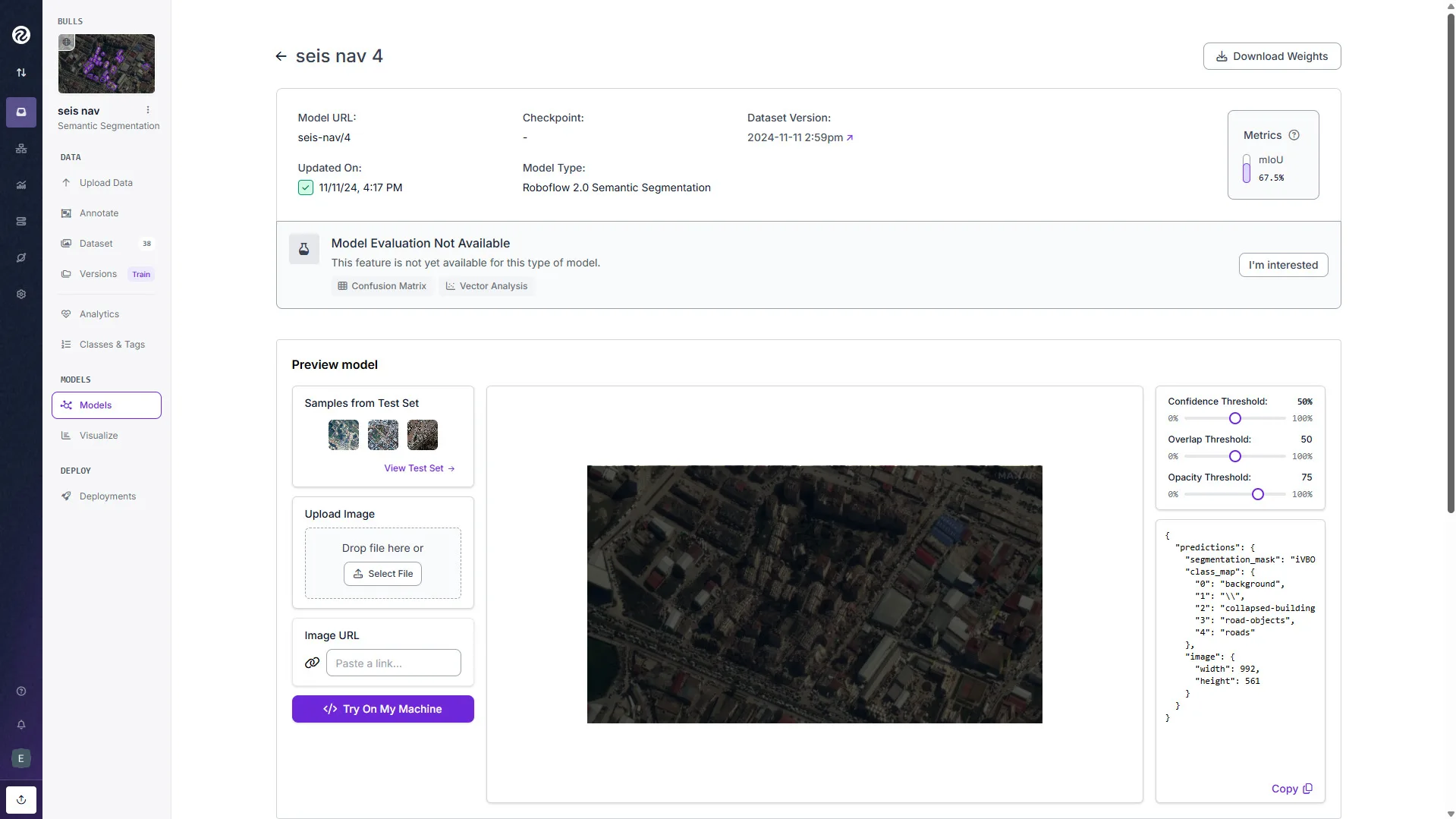Click the Confusion Matrix chip
This screenshot has width=1456, height=819.
[x=382, y=286]
